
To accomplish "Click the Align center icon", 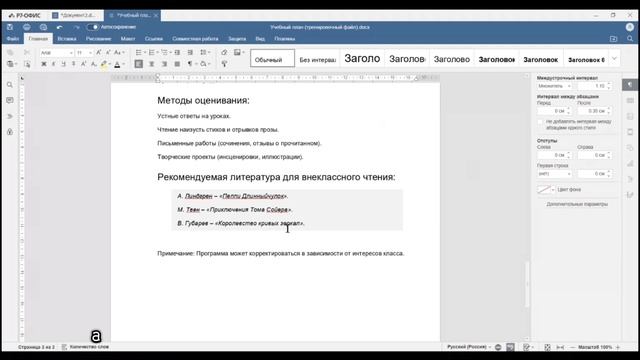I will pos(151,64).
